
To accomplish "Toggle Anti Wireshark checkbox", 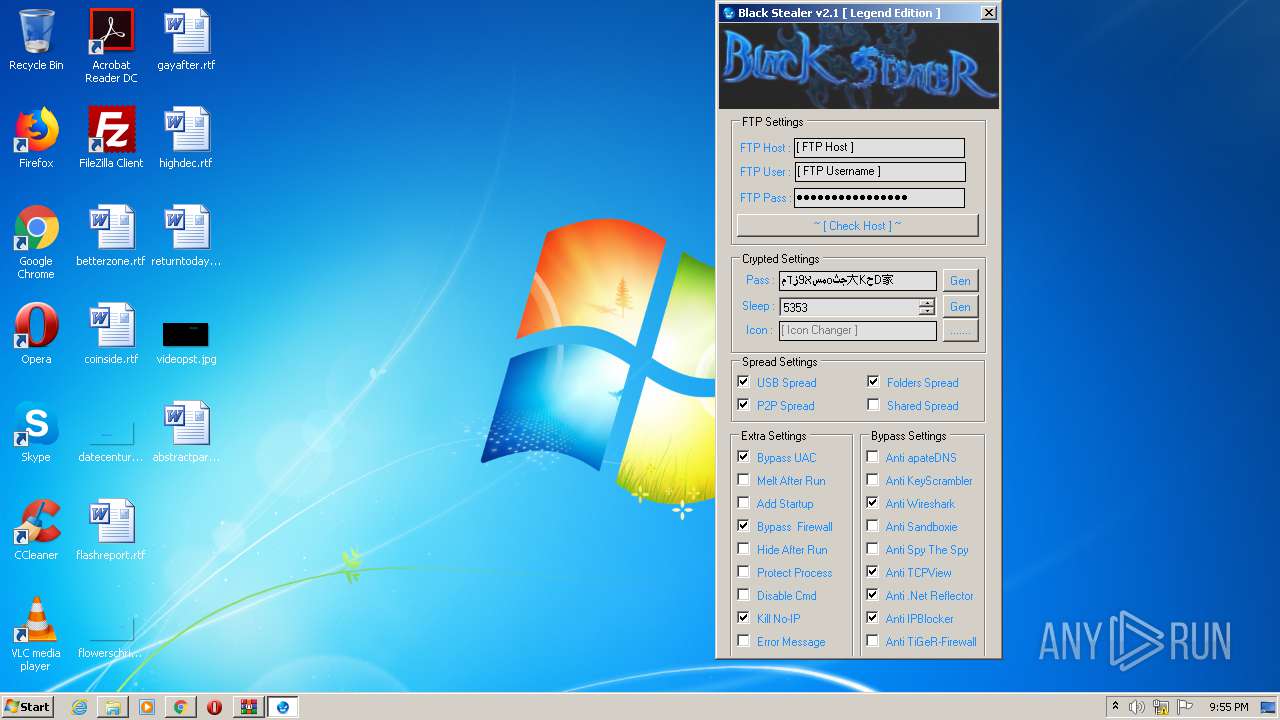I will click(x=873, y=503).
